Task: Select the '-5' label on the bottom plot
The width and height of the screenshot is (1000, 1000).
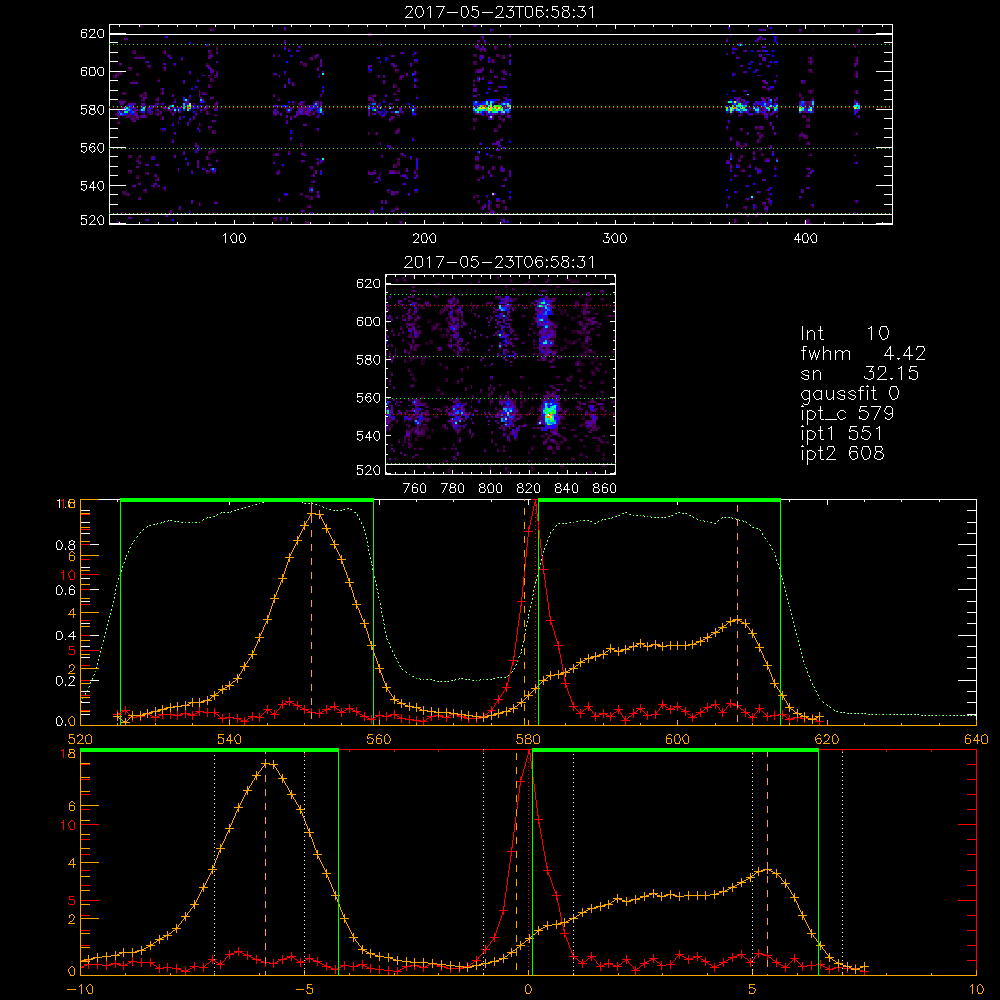Action: tap(304, 990)
